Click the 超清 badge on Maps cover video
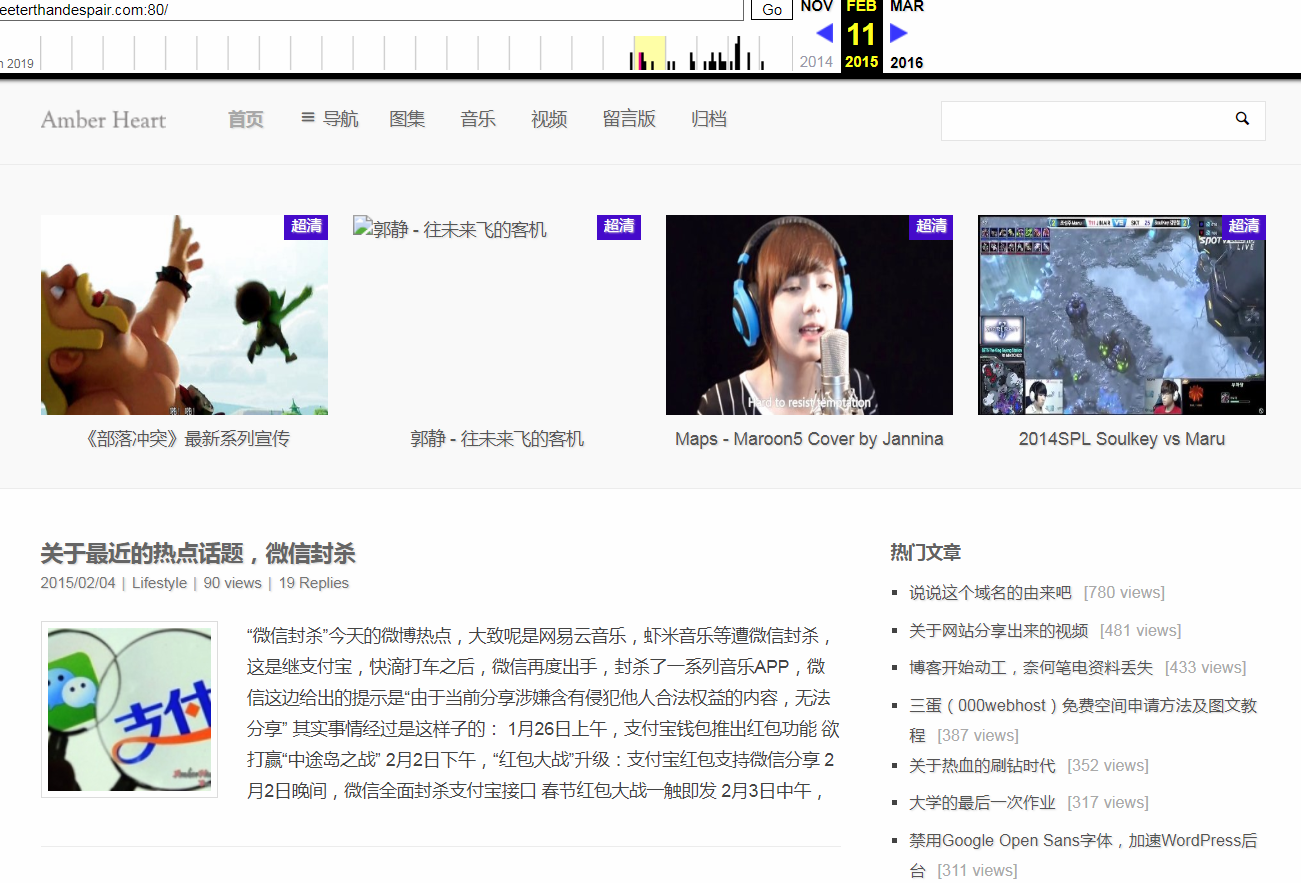 (931, 226)
